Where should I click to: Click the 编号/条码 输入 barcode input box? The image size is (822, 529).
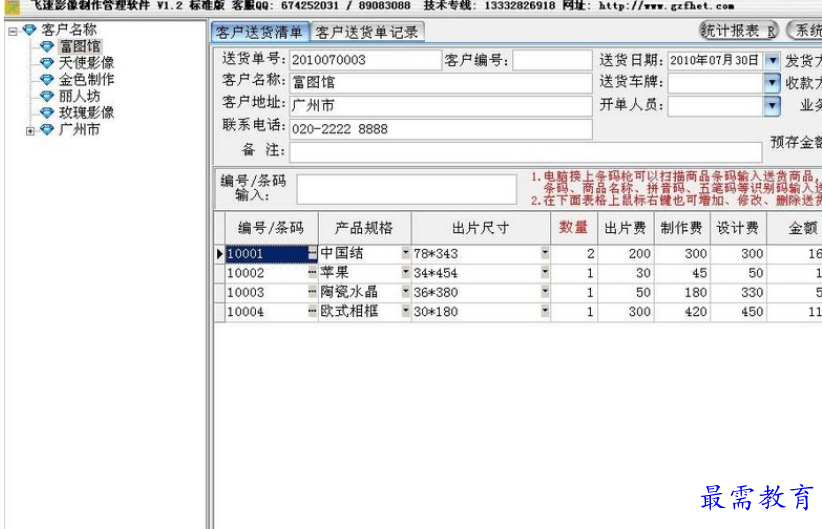point(406,189)
